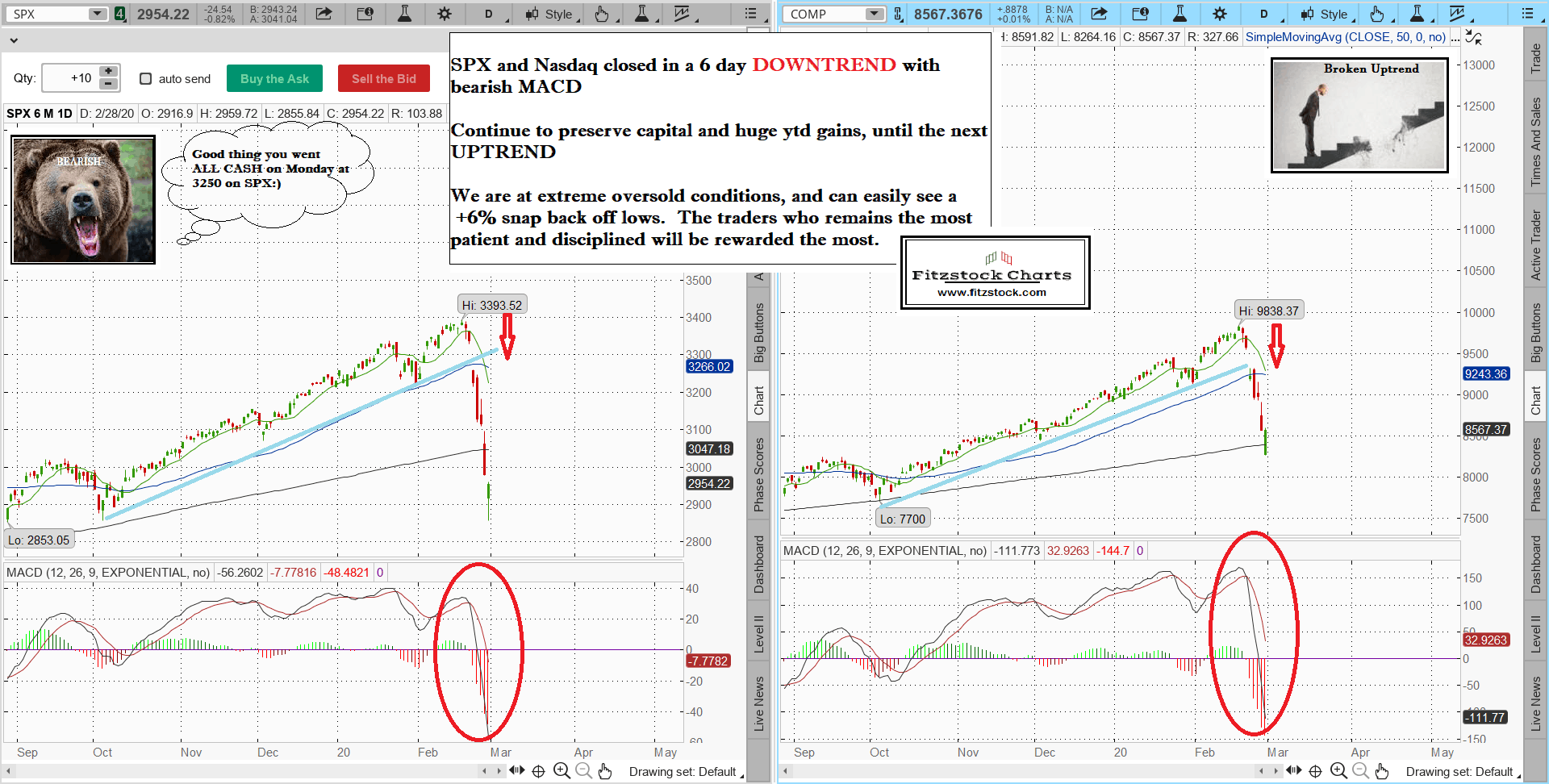Open the COMP symbol dropdown
Viewport: 1549px width, 784px height.
click(x=875, y=14)
